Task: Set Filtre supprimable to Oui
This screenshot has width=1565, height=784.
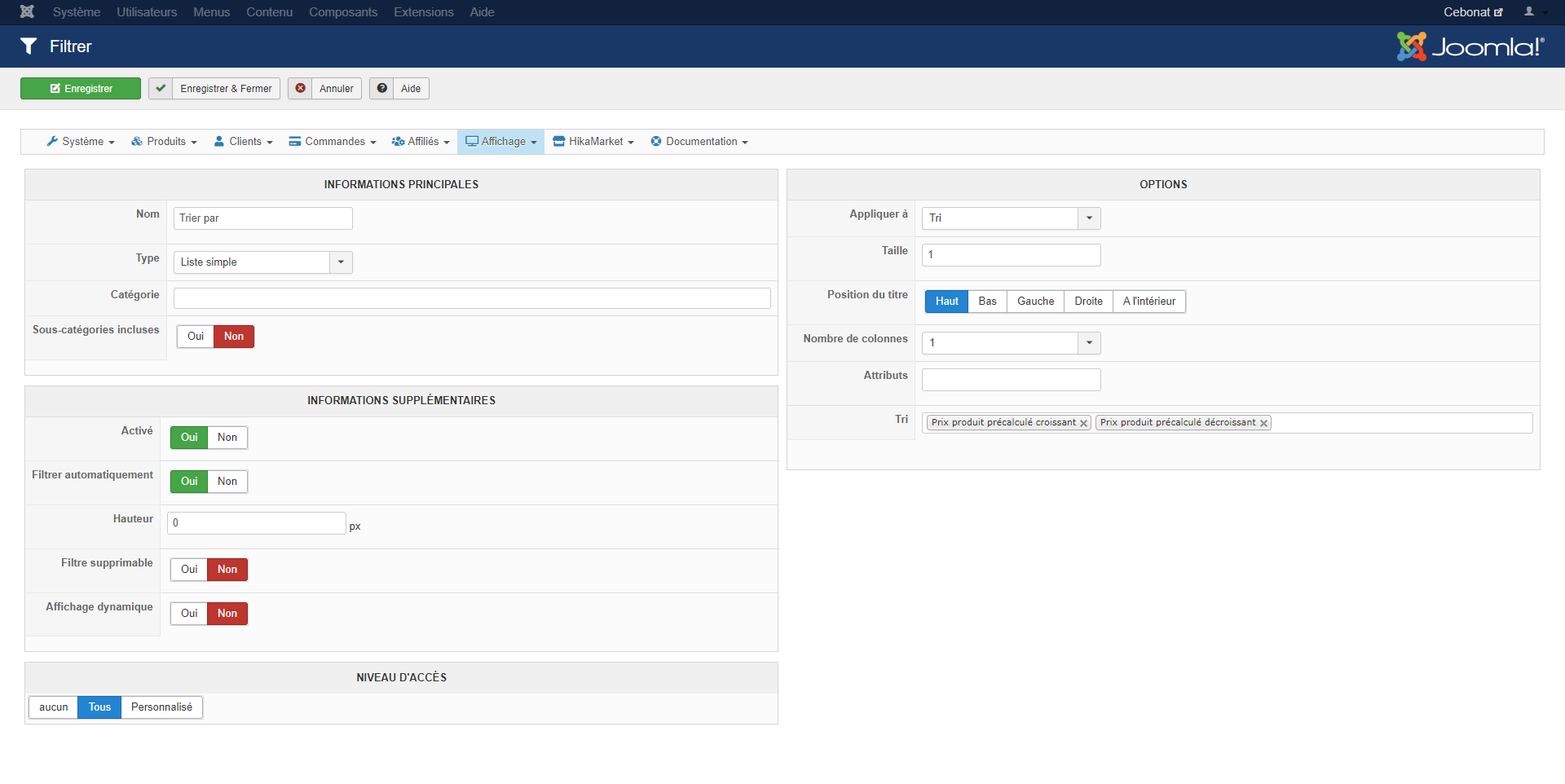Action: [x=189, y=570]
